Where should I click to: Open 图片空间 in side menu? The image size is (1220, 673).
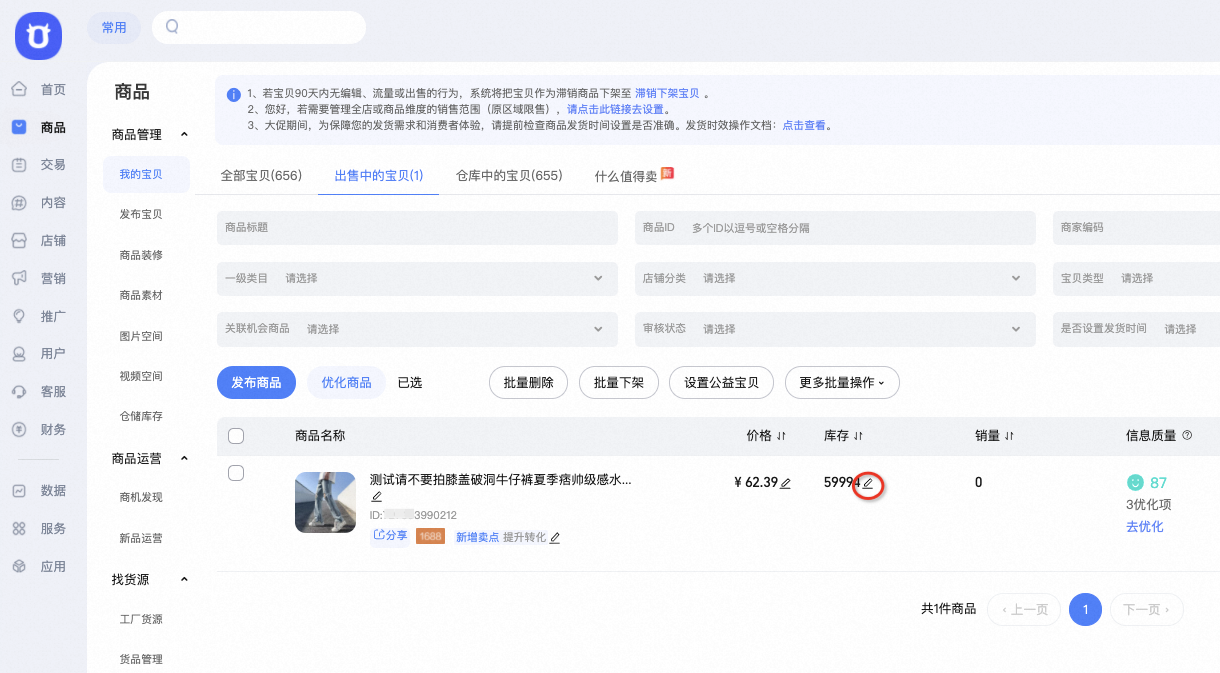pos(141,336)
